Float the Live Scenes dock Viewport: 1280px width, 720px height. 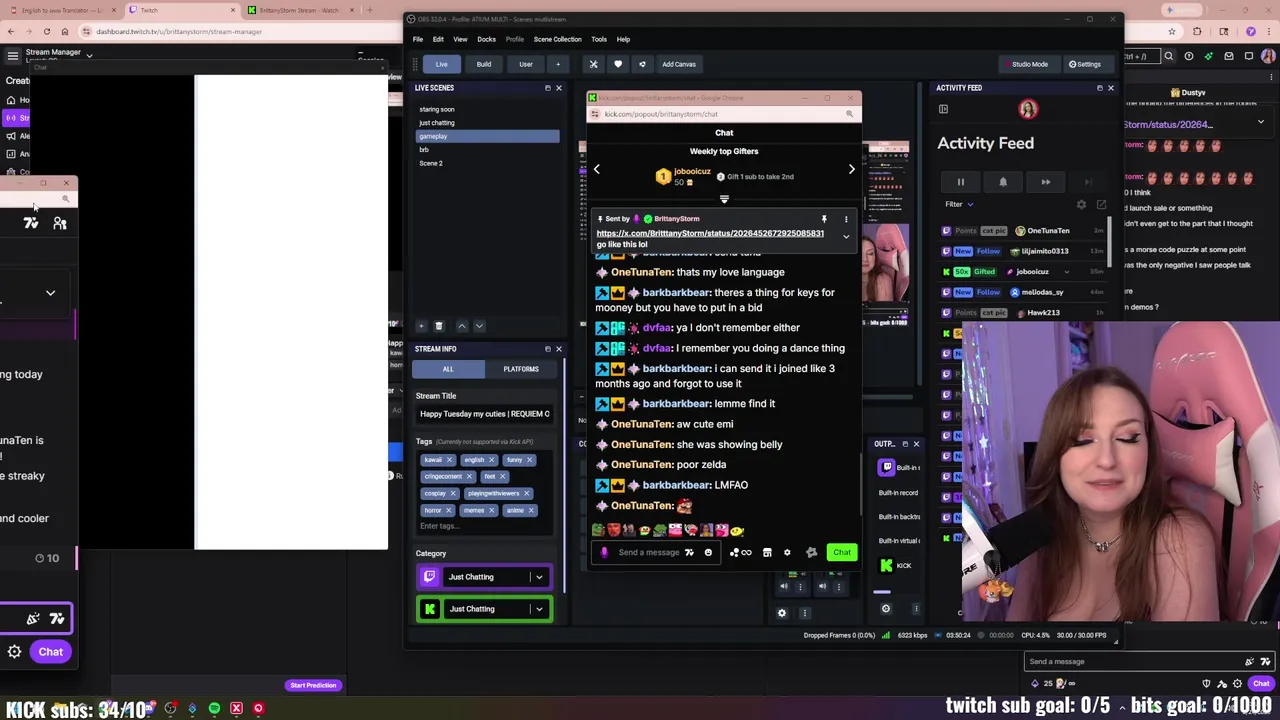(x=547, y=88)
